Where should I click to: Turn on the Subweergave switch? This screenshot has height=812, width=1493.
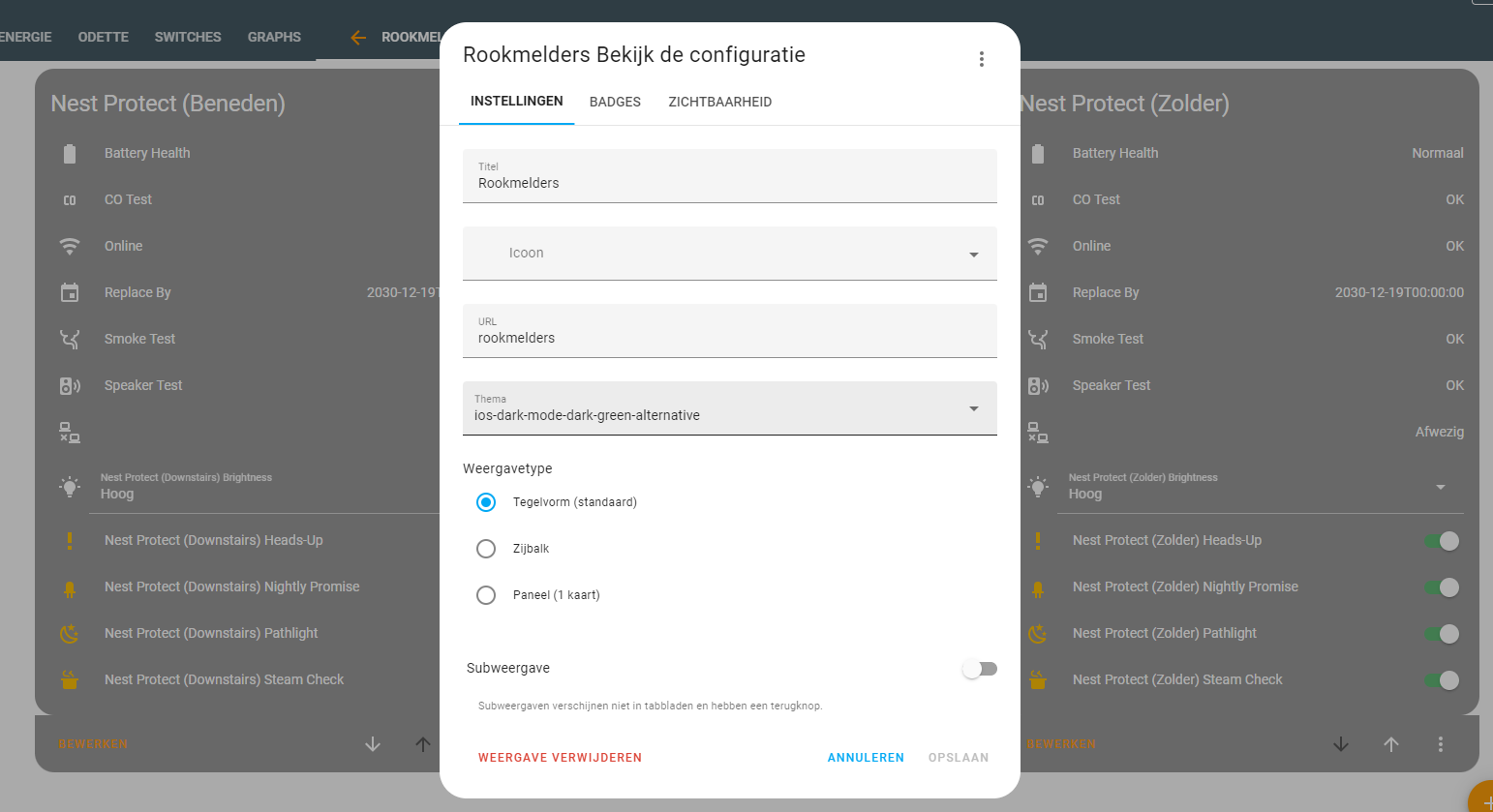[979, 668]
